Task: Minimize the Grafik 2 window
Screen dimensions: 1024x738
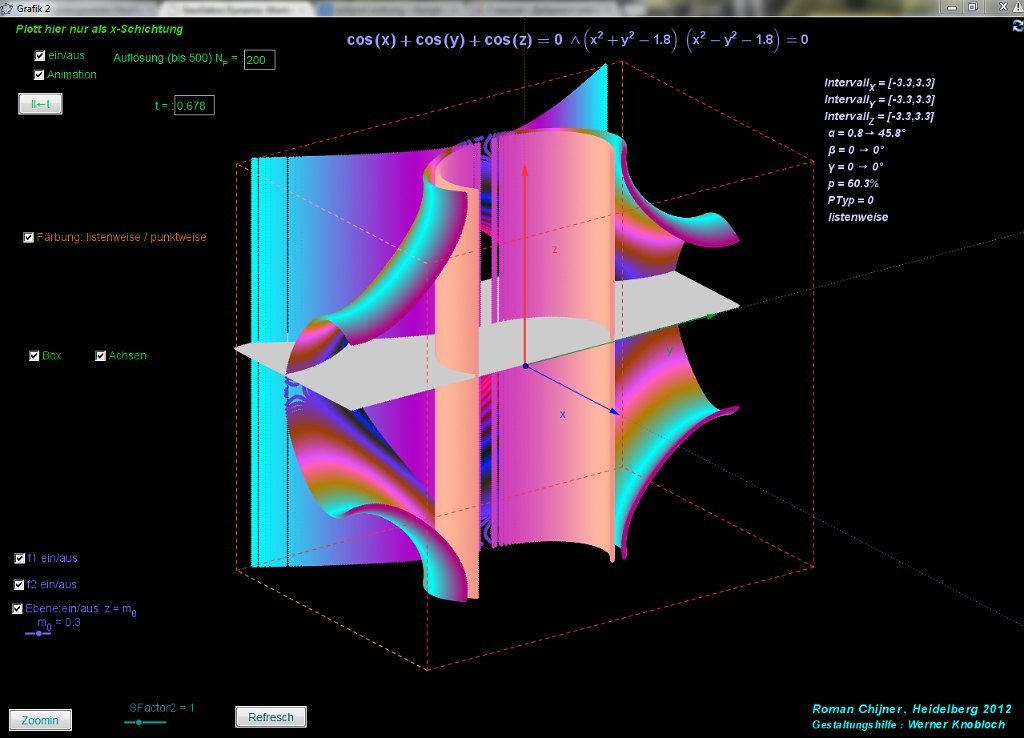Action: 950,7
